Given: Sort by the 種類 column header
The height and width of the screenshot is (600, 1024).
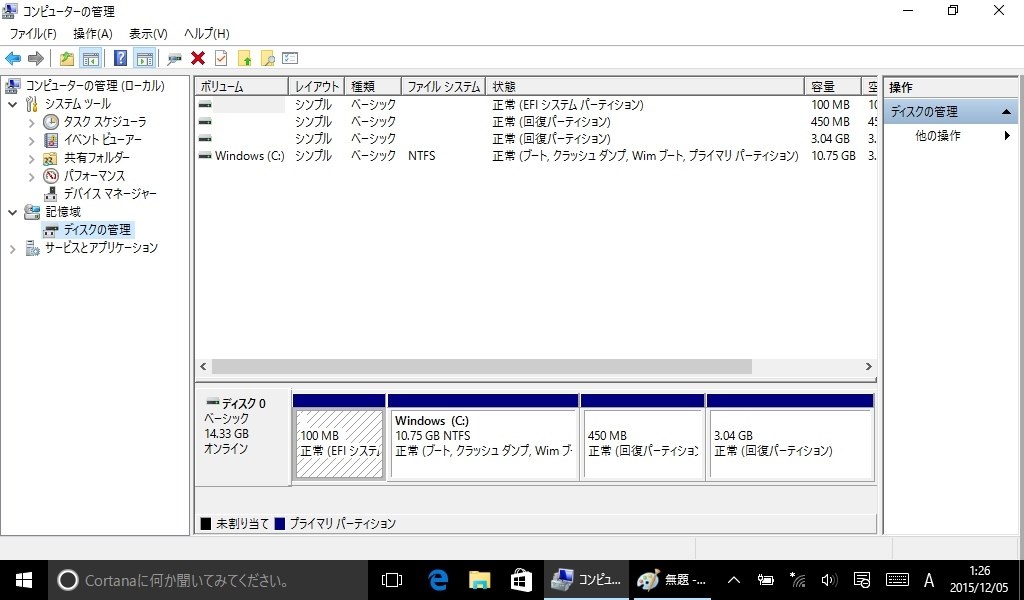Looking at the screenshot, I should click(373, 86).
